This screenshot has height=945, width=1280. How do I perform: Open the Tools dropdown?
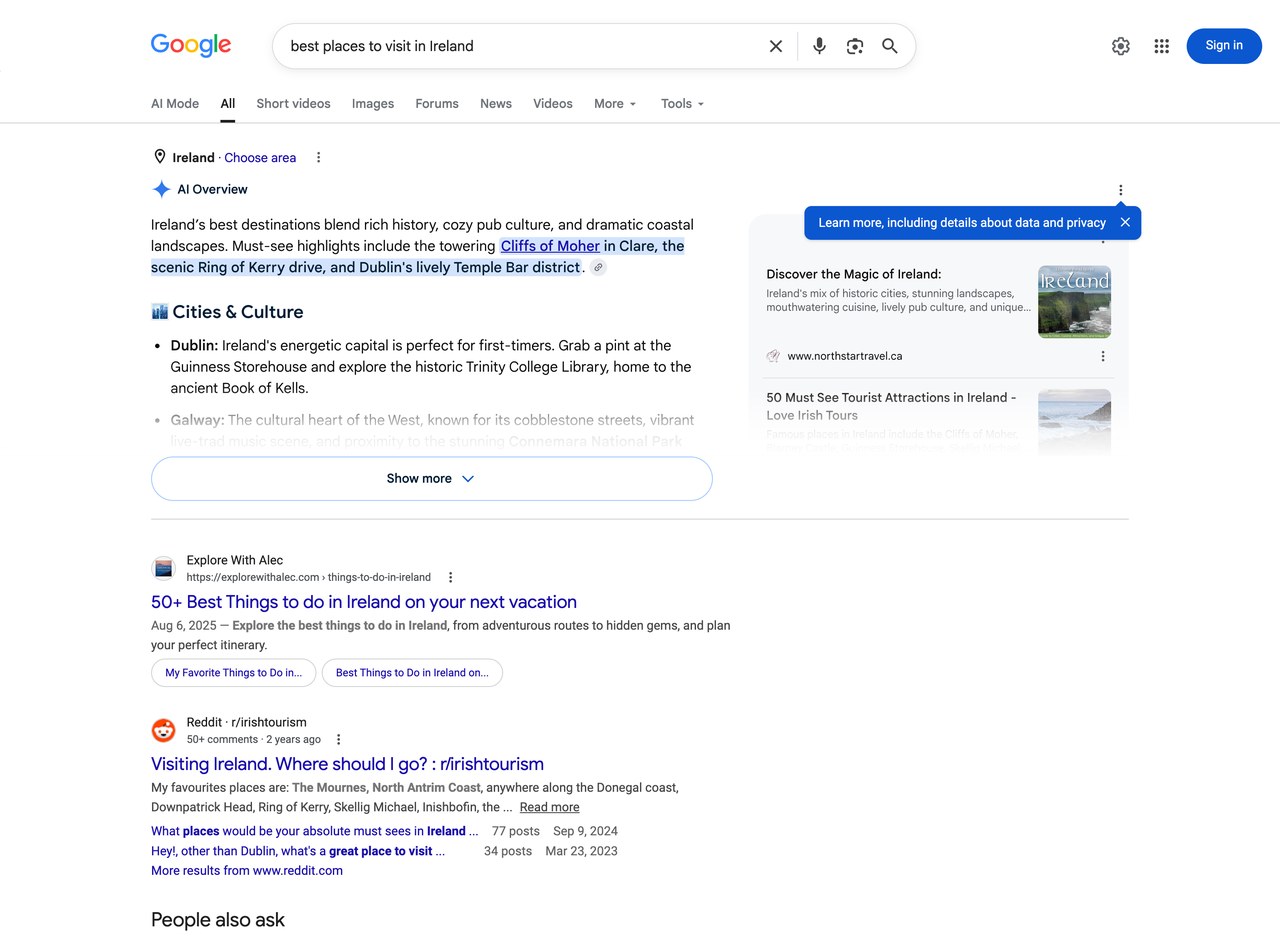683,104
